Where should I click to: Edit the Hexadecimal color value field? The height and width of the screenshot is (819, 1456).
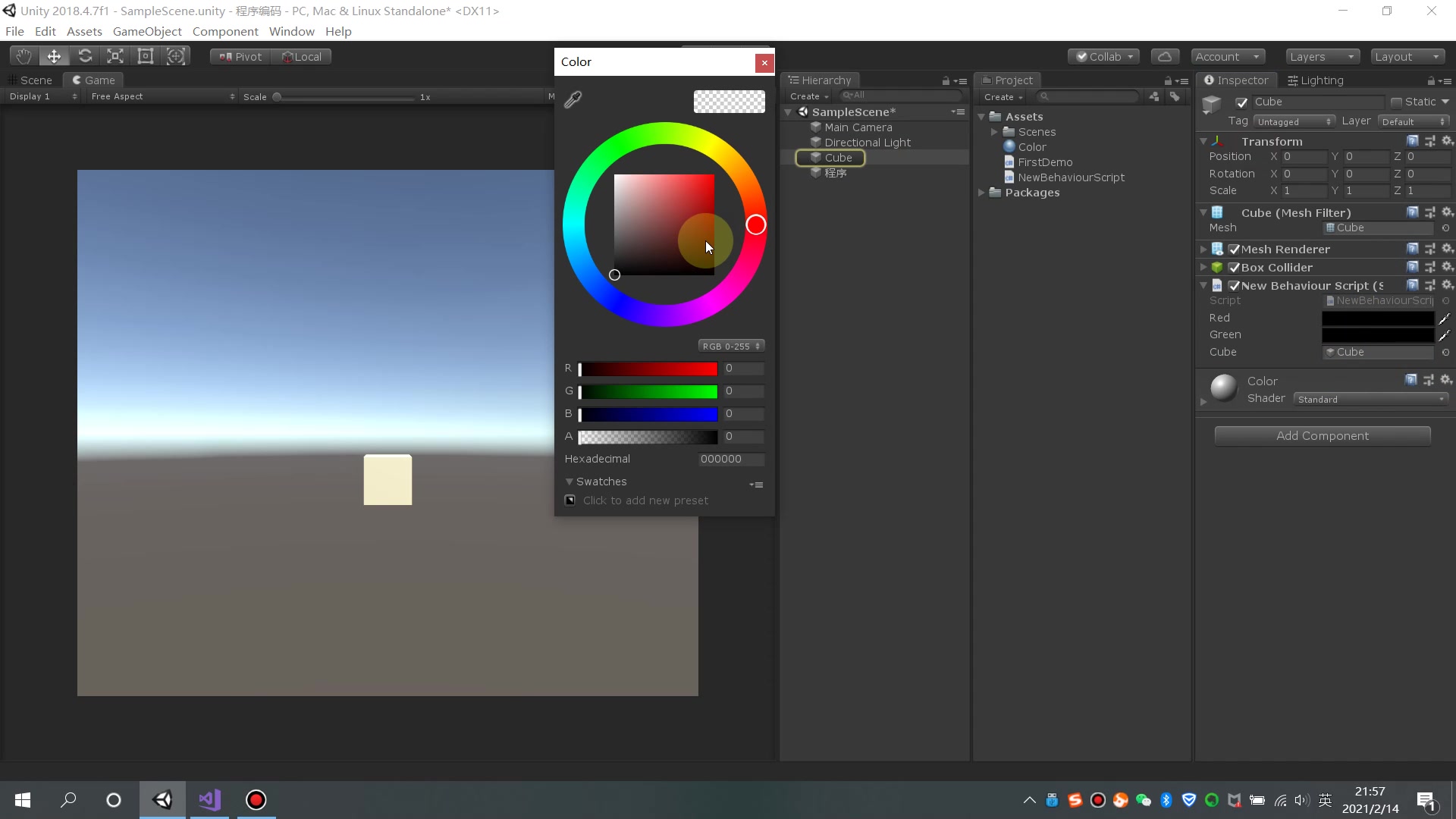click(x=730, y=459)
